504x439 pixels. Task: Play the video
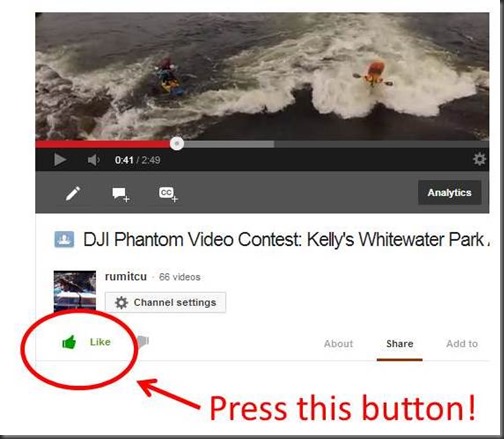(60, 160)
